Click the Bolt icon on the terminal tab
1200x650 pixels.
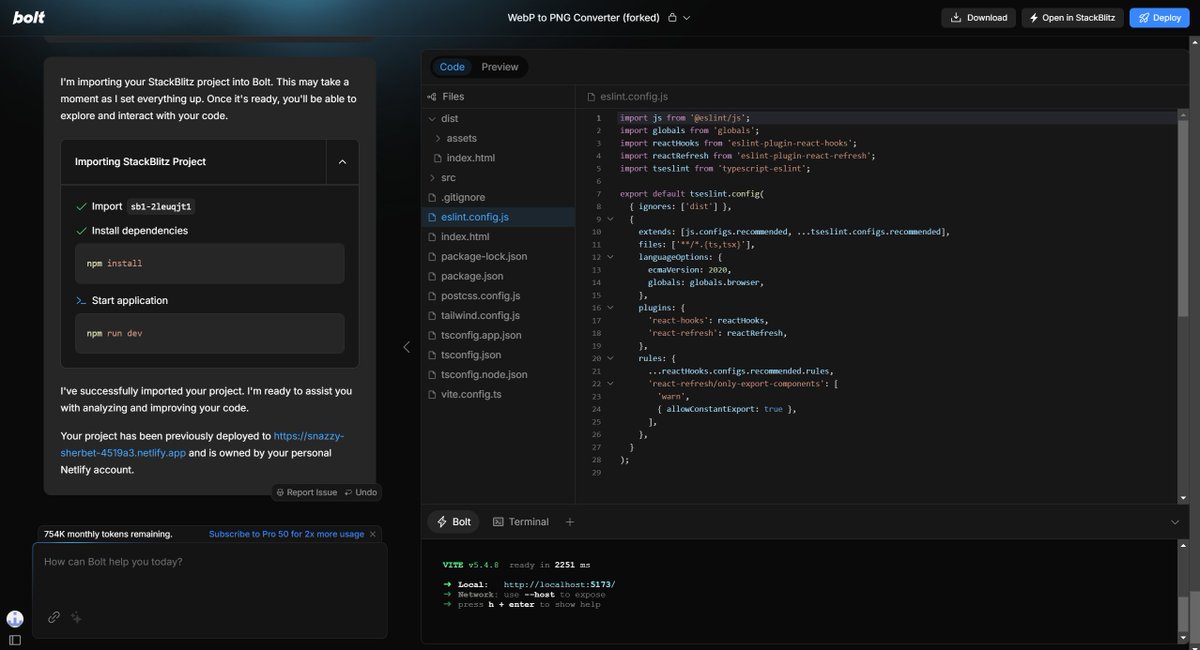pos(442,521)
